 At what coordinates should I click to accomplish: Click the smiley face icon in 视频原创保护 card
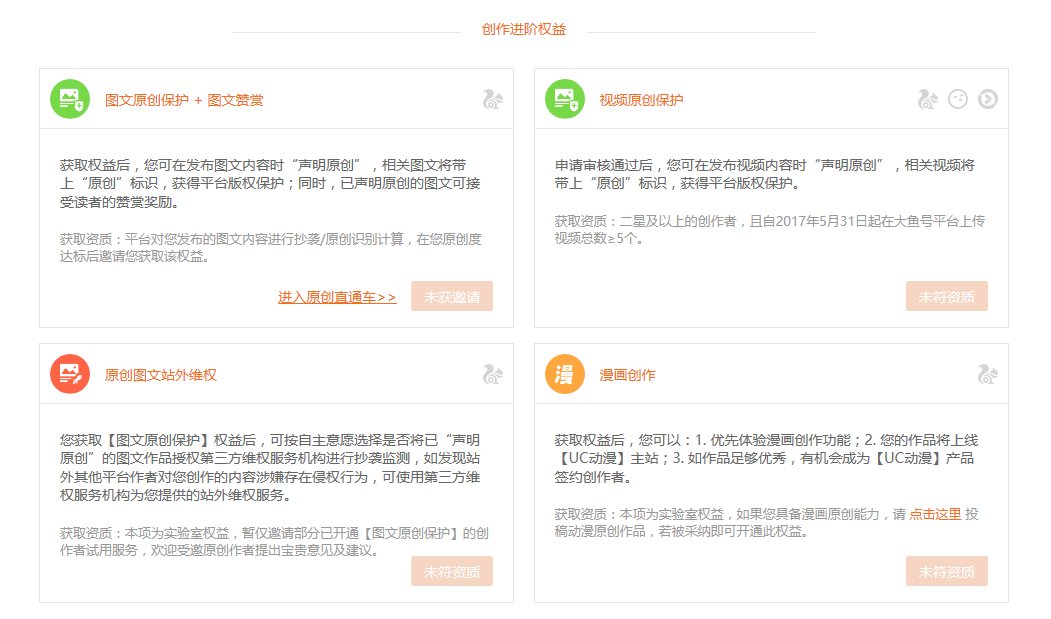(x=958, y=99)
